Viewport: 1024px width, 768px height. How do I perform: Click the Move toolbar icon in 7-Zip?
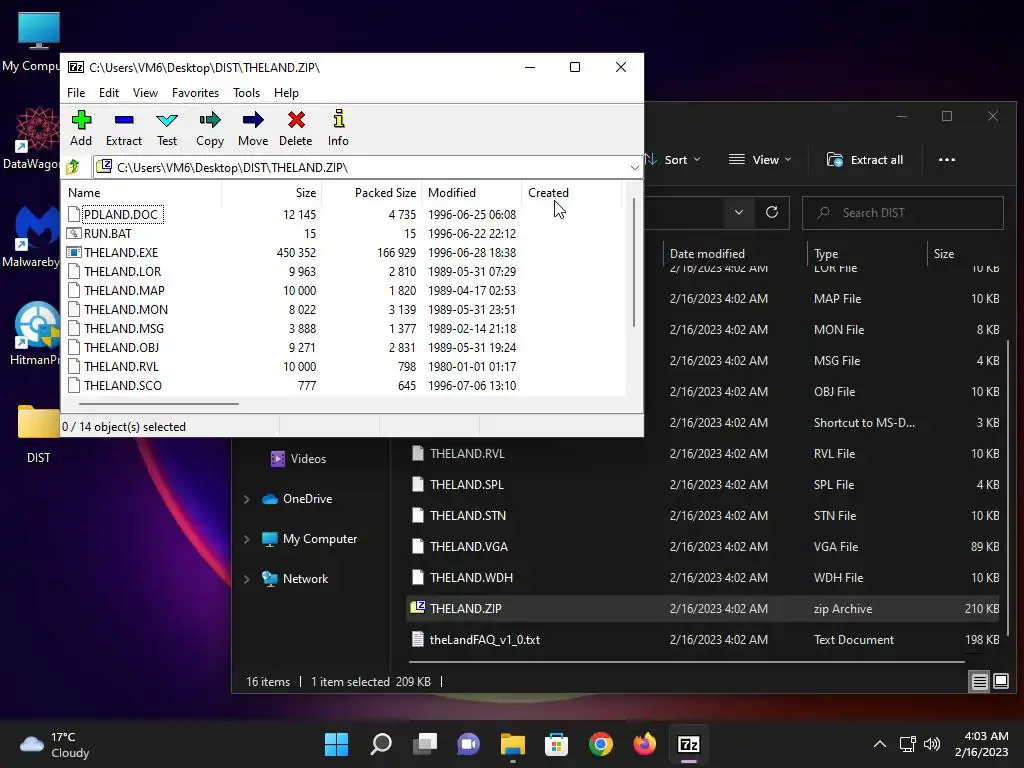253,128
